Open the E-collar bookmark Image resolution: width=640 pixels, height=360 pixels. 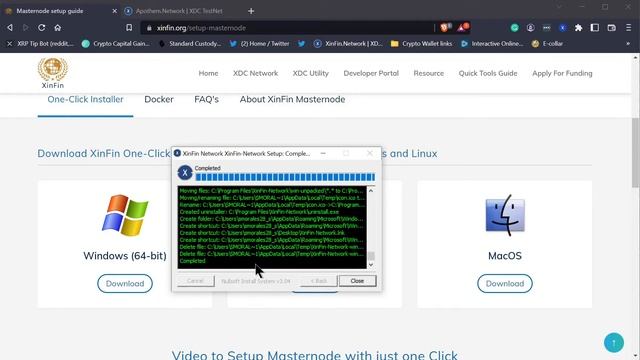[x=547, y=44]
